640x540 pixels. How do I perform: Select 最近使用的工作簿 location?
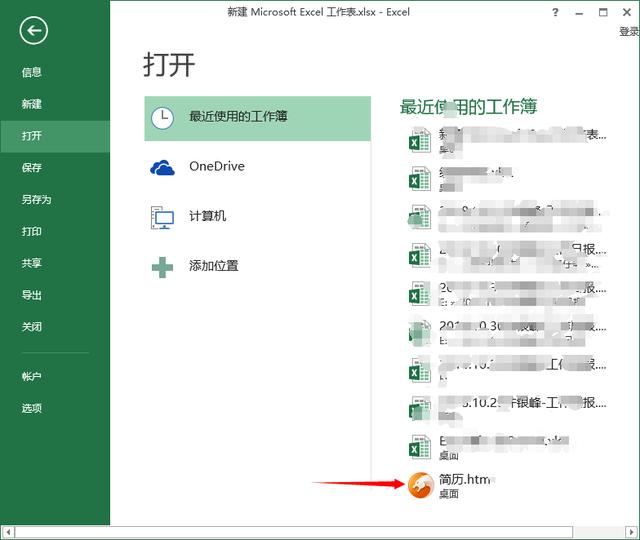click(x=258, y=118)
